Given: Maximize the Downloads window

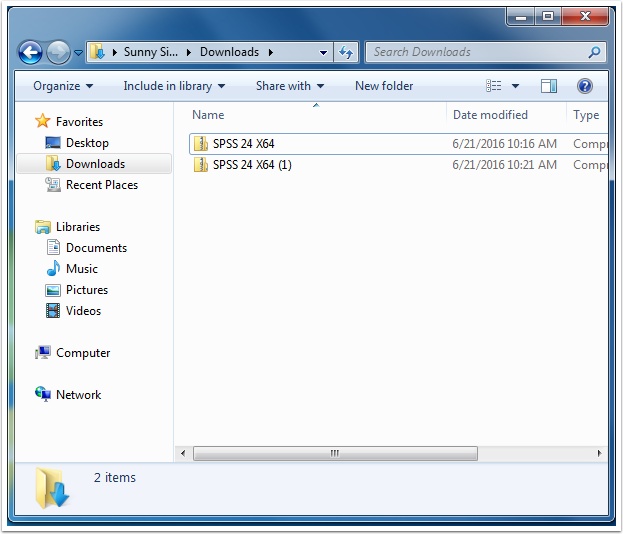Looking at the screenshot, I should [x=548, y=17].
